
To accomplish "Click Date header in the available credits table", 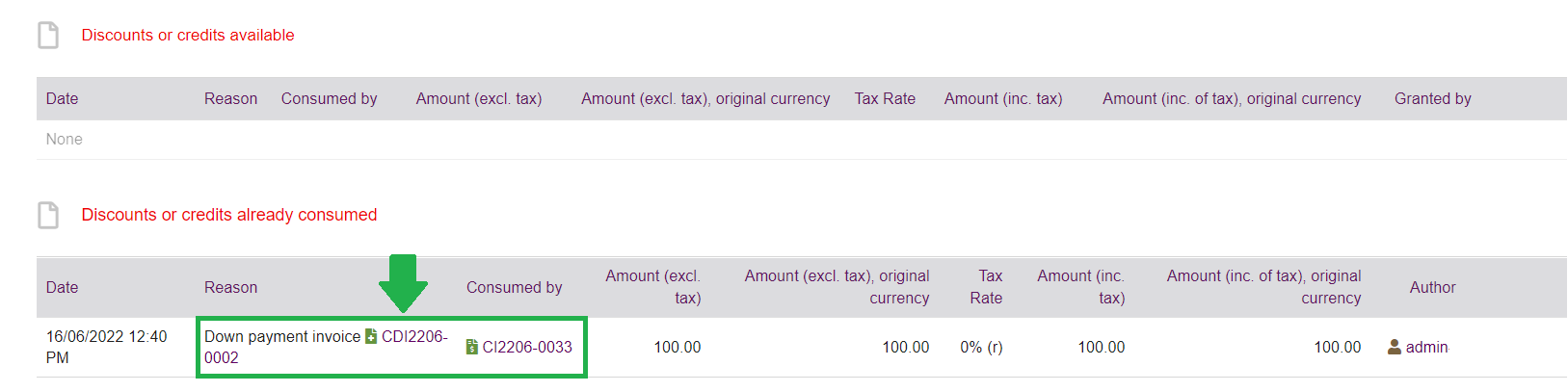I will (62, 98).
